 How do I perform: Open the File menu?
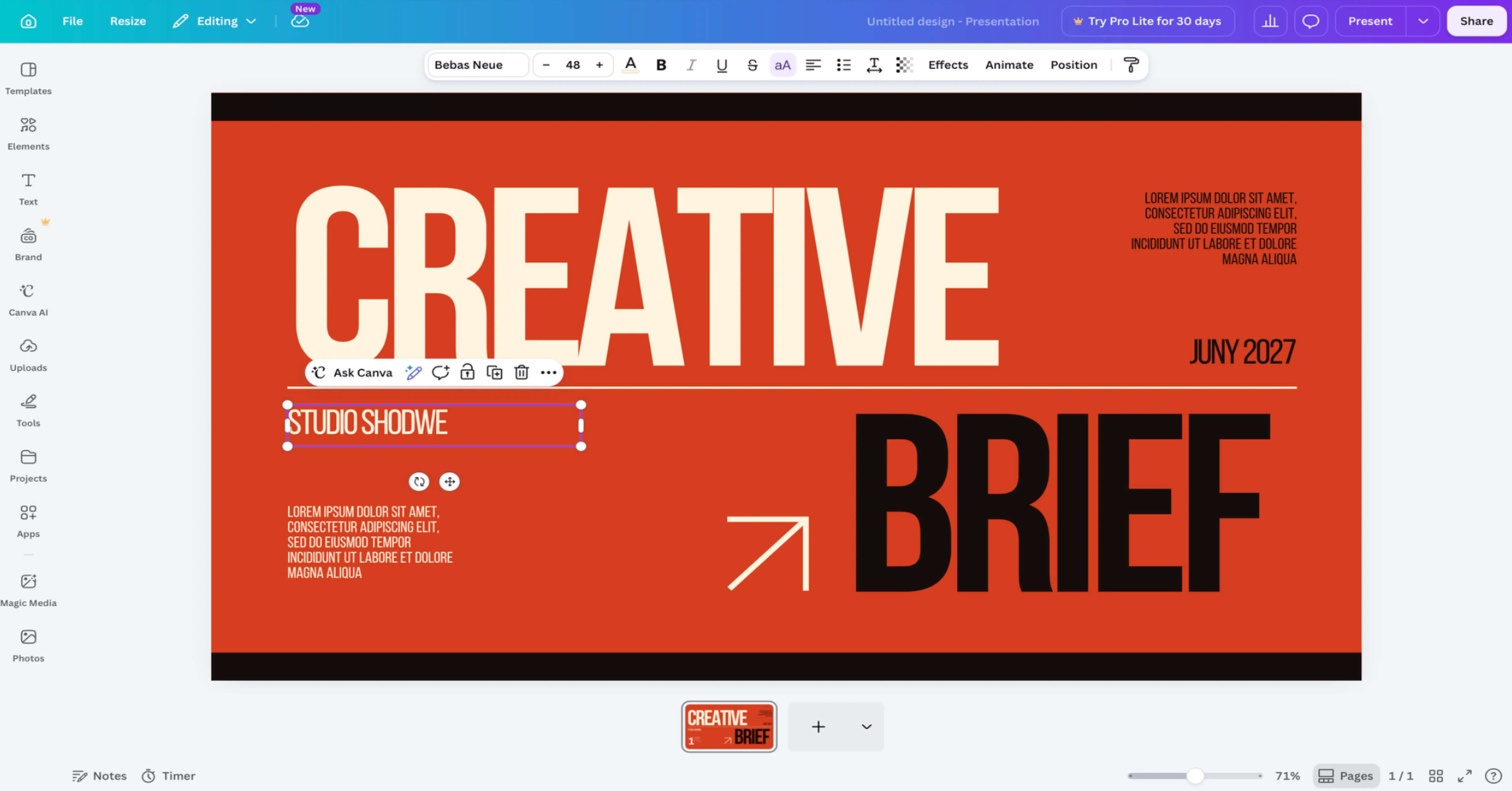click(73, 21)
